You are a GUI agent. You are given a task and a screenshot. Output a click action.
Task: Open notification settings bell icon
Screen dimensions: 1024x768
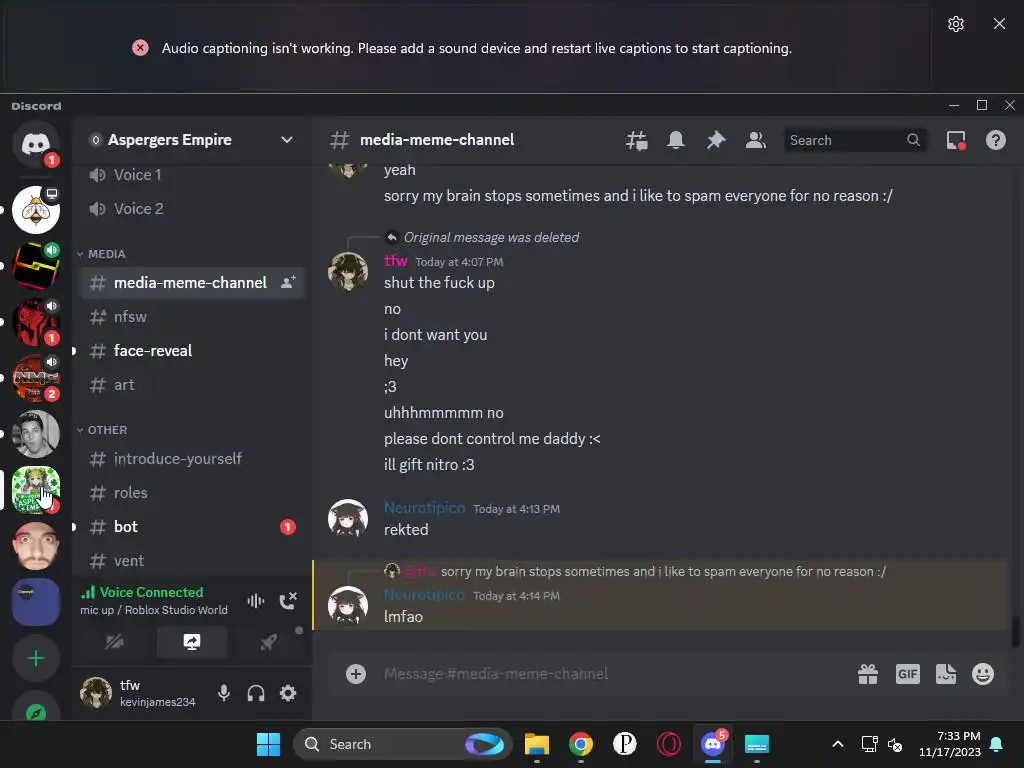676,140
